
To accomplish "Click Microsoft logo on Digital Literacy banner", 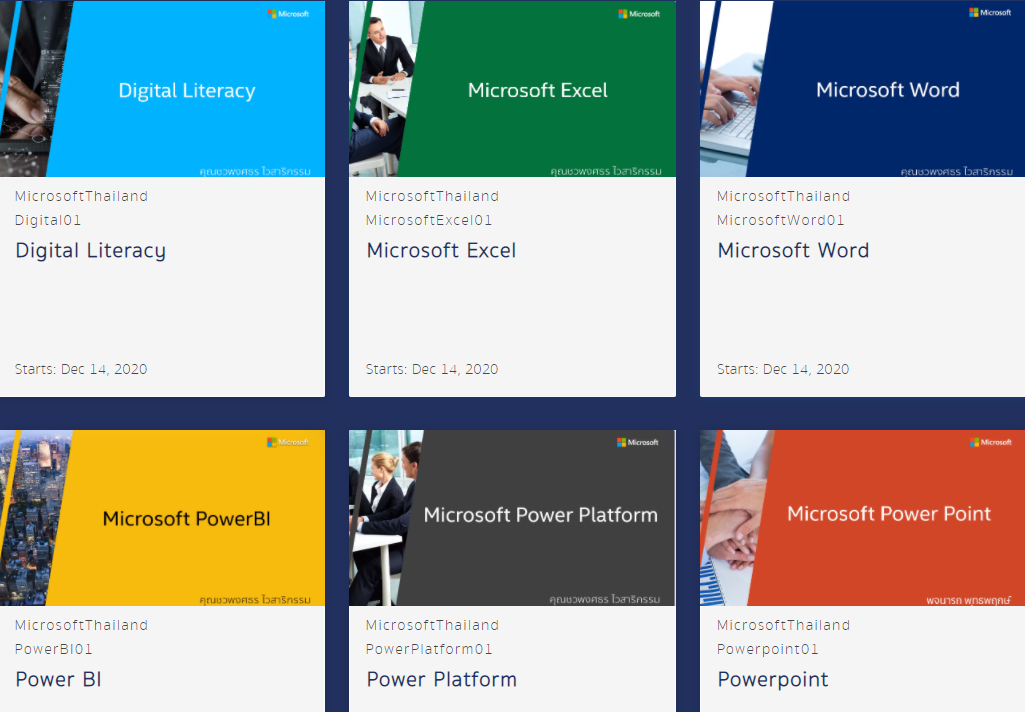I will pos(288,14).
